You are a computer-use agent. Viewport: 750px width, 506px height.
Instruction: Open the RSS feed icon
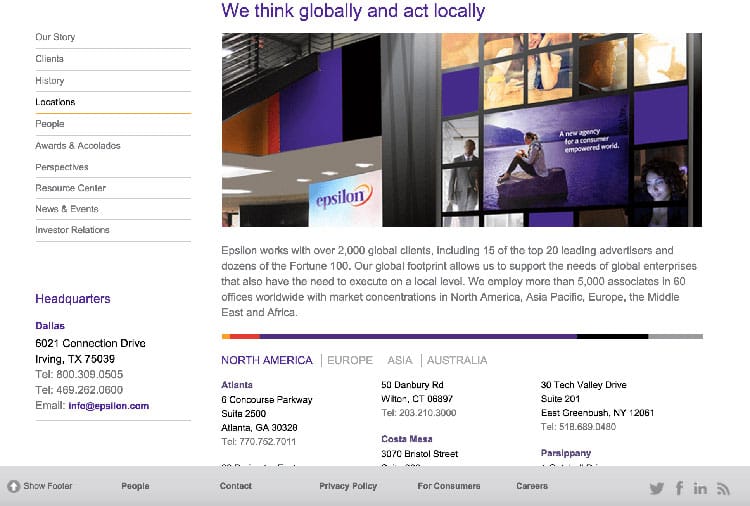pyautogui.click(x=723, y=488)
